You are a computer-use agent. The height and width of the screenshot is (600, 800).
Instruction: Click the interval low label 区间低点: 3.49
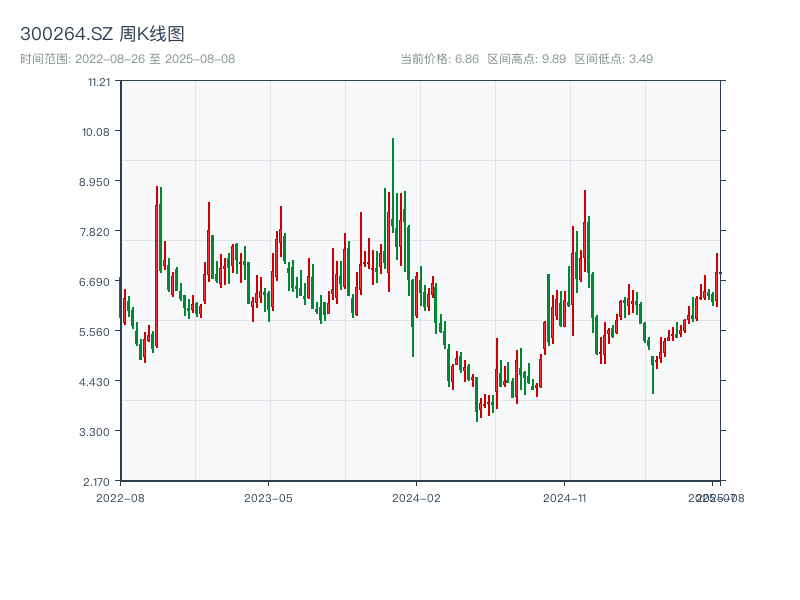614,59
